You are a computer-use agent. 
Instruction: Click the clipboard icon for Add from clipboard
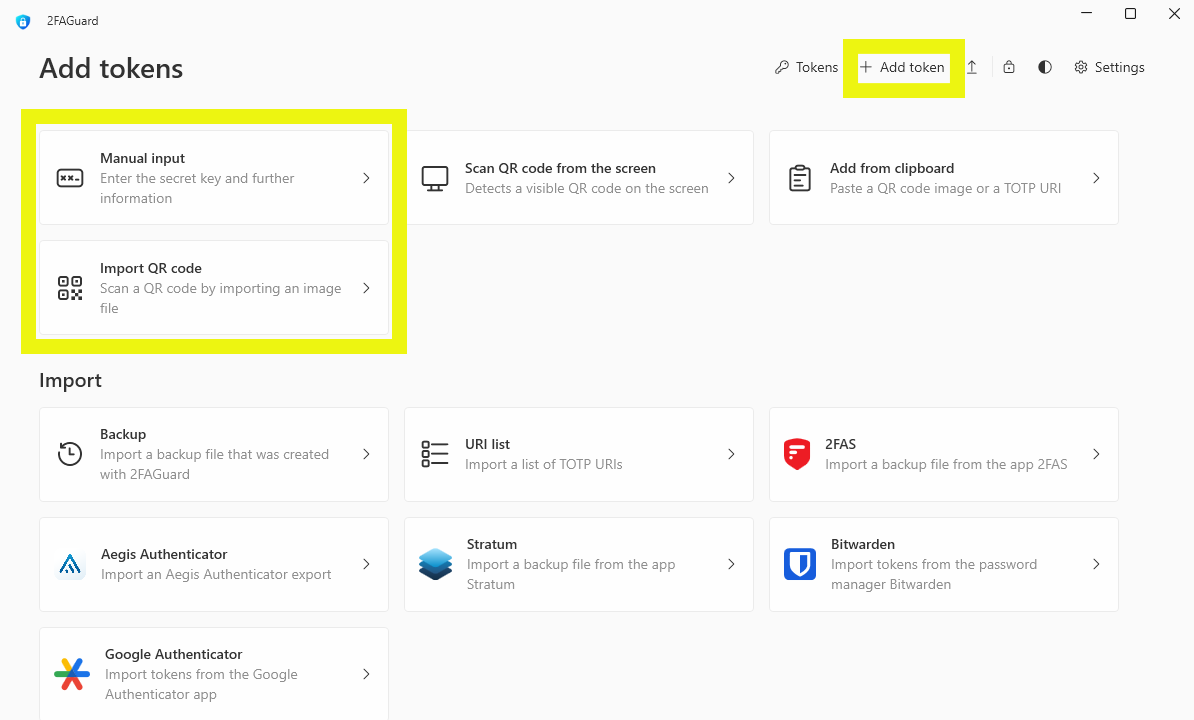click(800, 178)
